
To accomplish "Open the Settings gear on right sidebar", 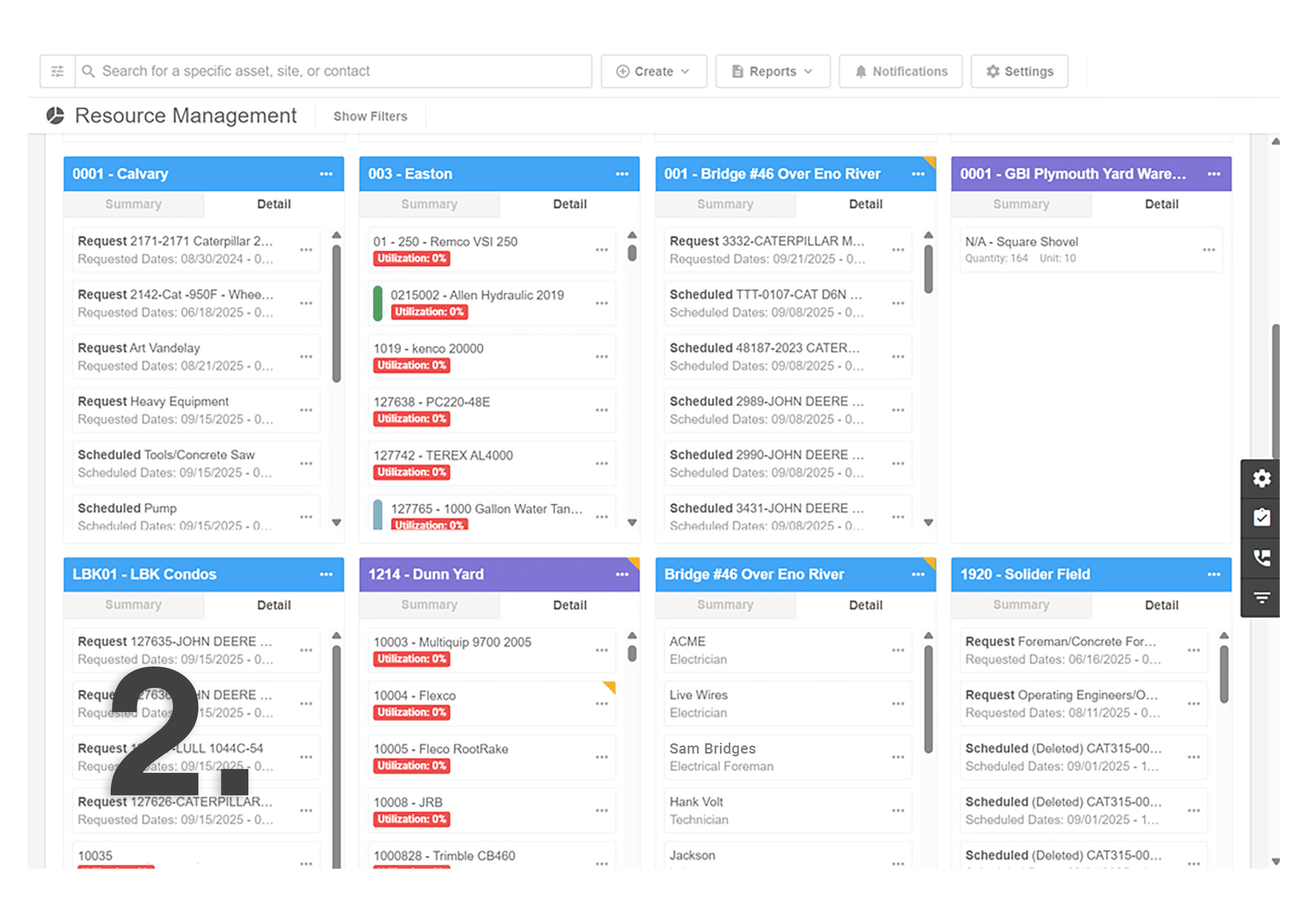I will point(1261,479).
